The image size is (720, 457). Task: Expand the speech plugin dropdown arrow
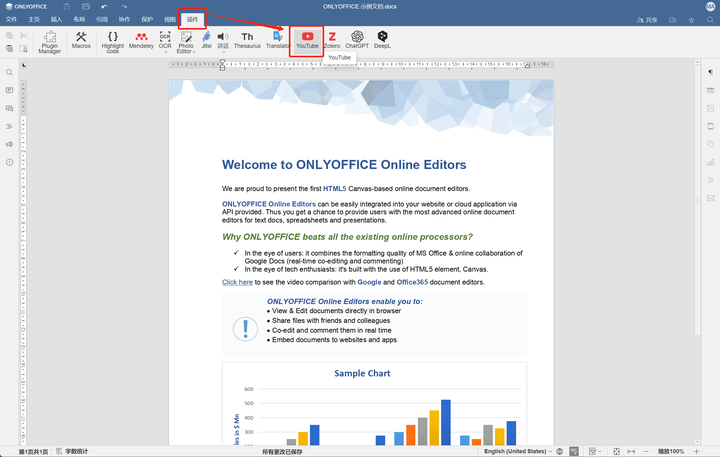223,52
